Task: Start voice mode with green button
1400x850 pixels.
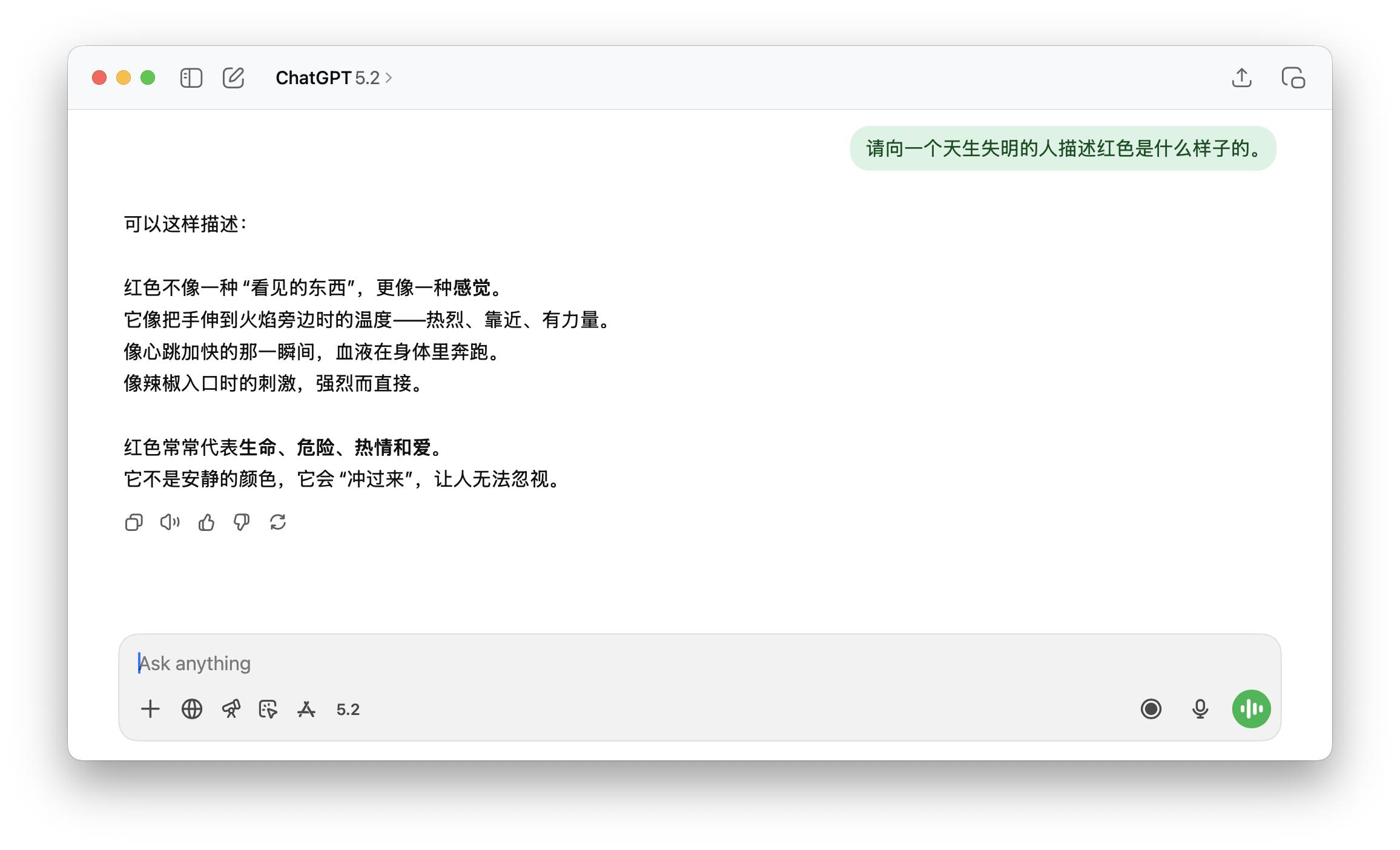Action: coord(1251,709)
